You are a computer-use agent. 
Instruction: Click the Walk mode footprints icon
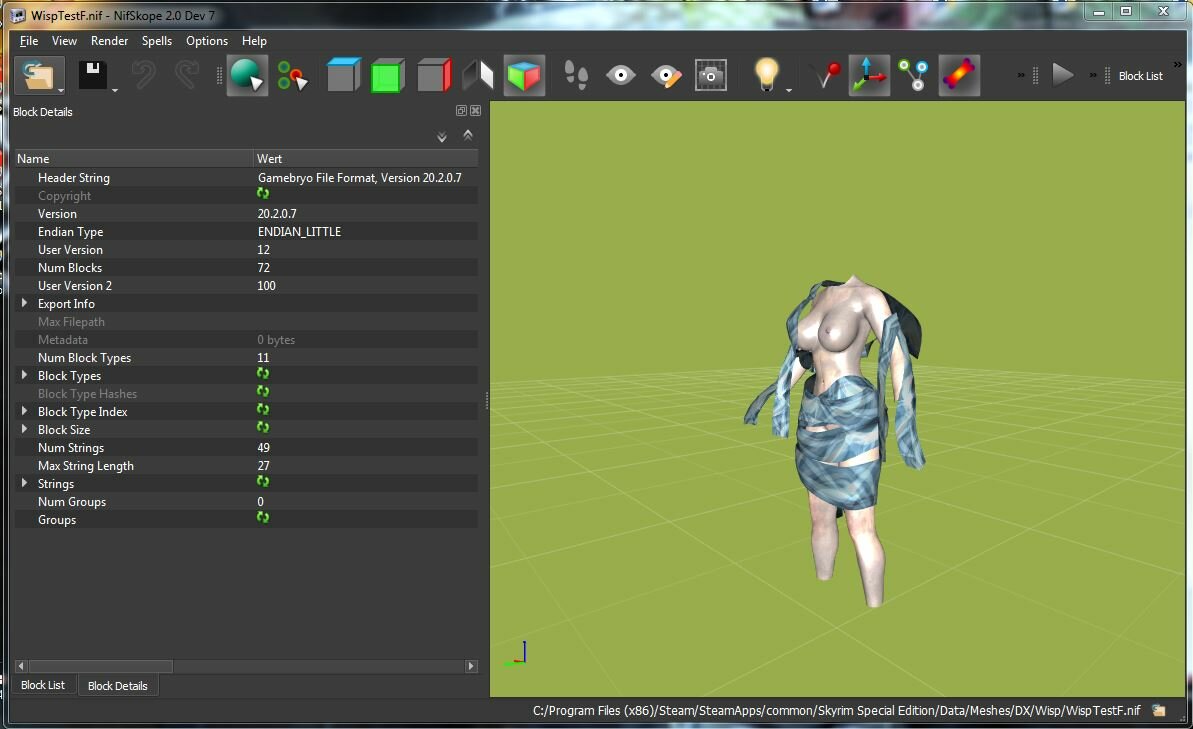(x=576, y=75)
